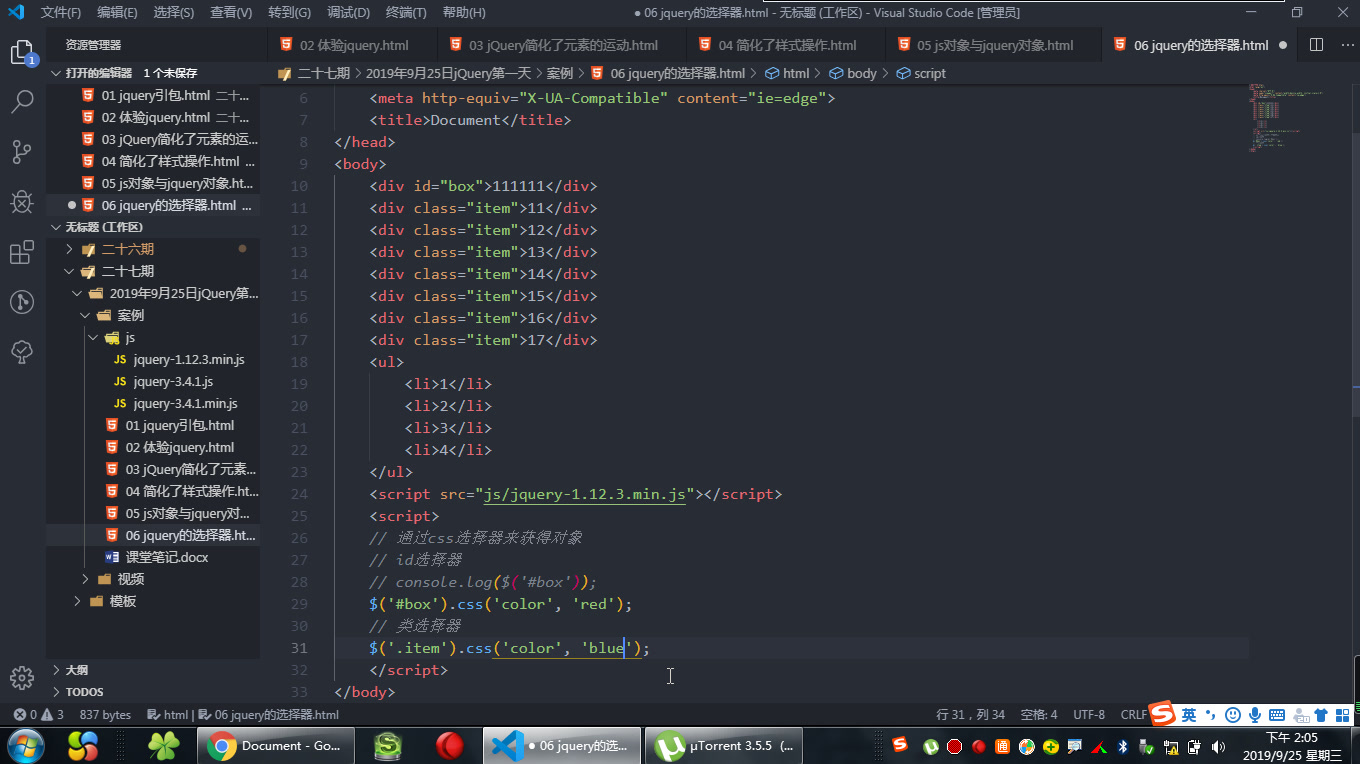Open the Source Control view
Screen dimensions: 1360x764
22,152
